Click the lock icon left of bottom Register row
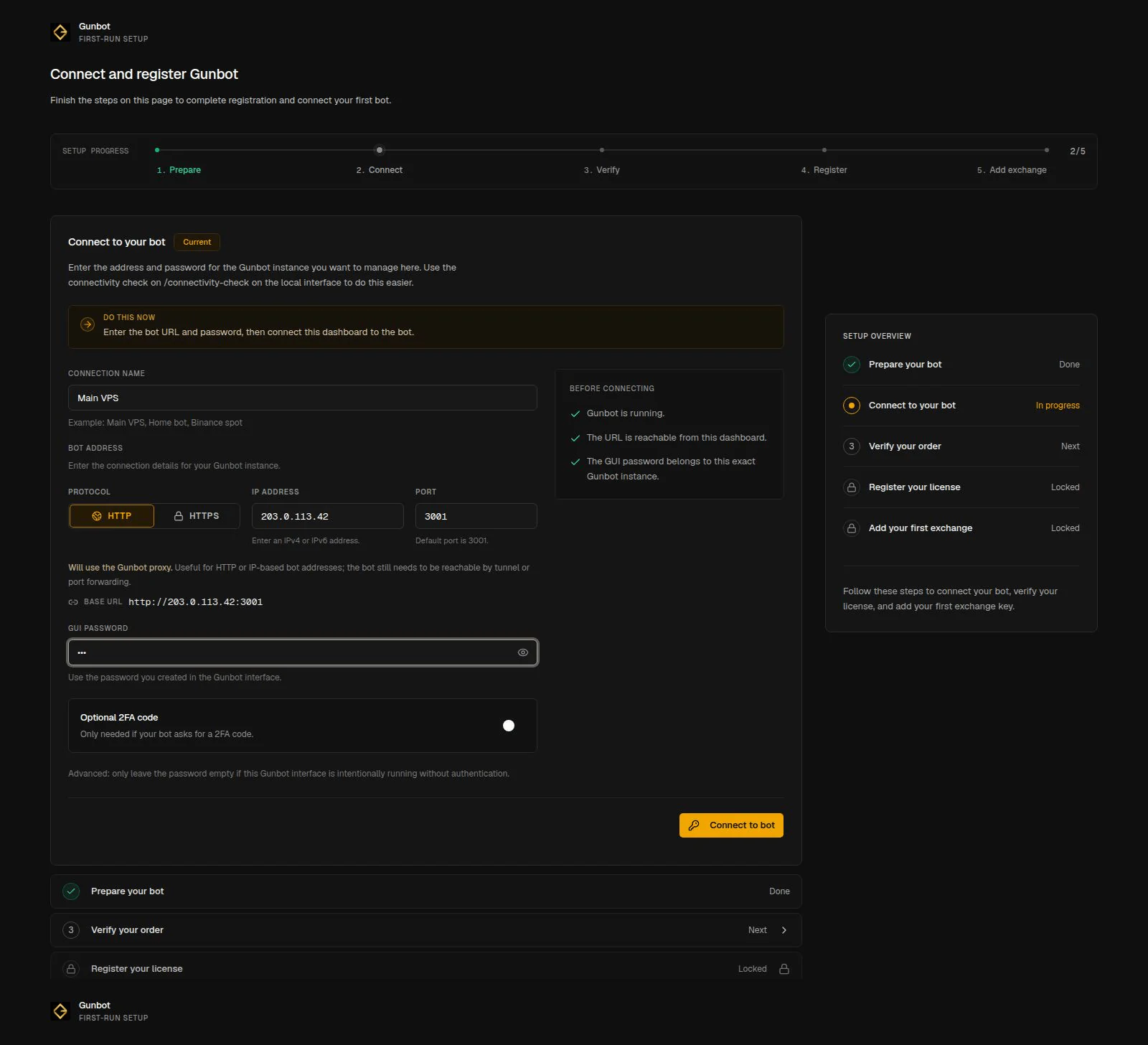The width and height of the screenshot is (1148, 1045). pos(71,969)
